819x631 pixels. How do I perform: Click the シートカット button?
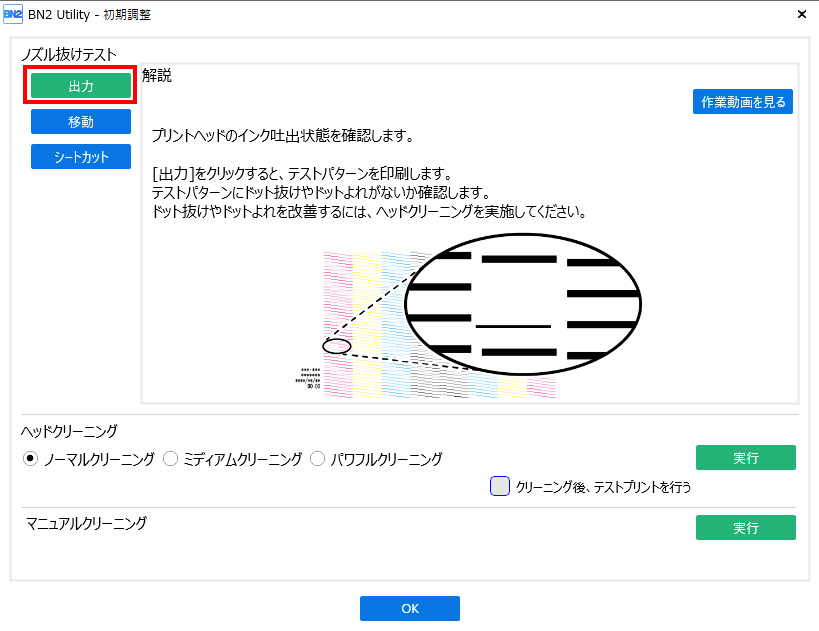(81, 157)
